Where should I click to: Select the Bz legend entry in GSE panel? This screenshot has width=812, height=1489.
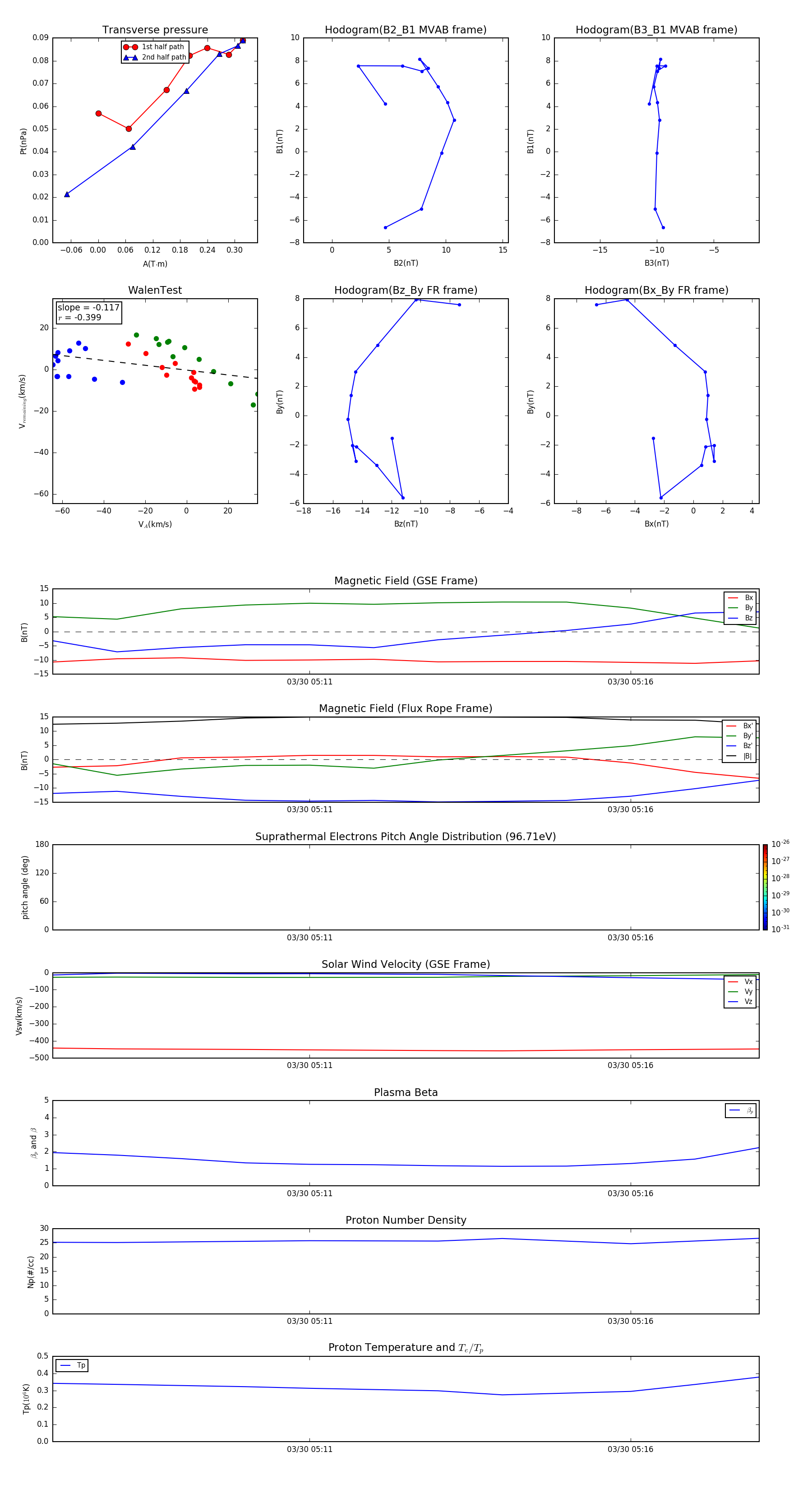coord(740,619)
